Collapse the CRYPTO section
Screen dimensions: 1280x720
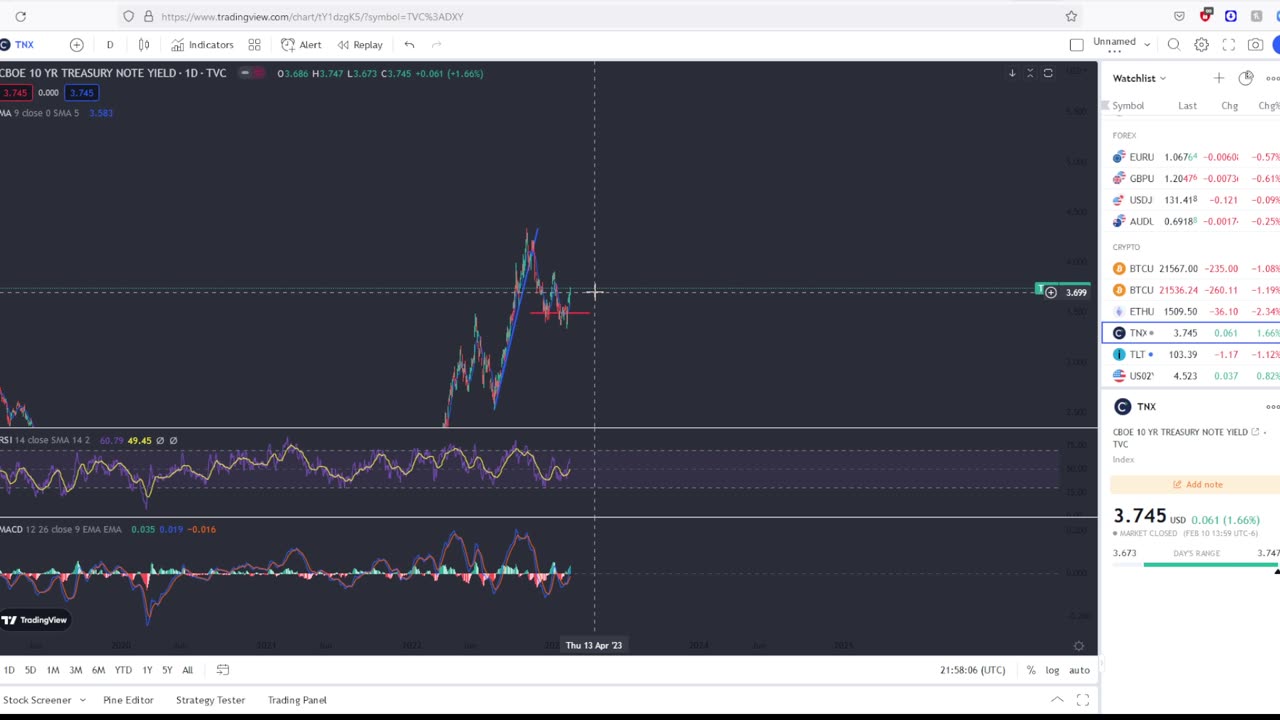point(1126,247)
